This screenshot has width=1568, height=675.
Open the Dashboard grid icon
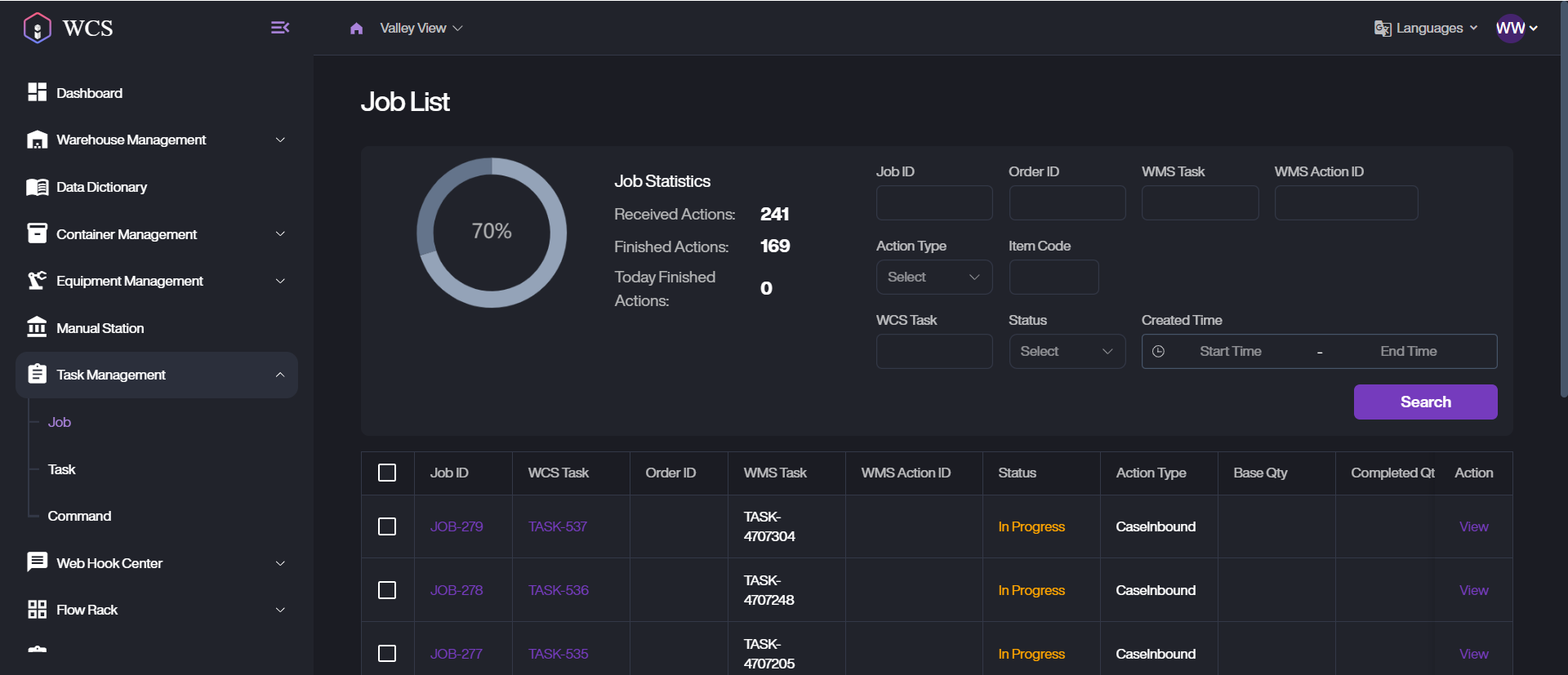[37, 92]
